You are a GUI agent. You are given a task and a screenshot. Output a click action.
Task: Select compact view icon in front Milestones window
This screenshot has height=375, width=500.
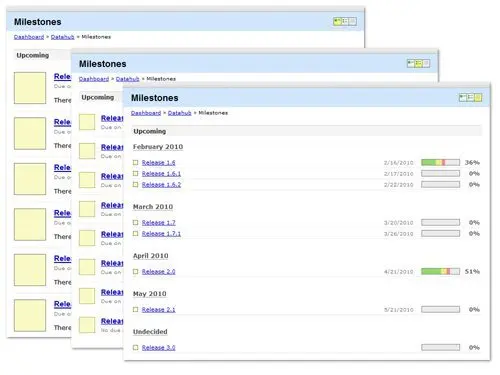[478, 97]
